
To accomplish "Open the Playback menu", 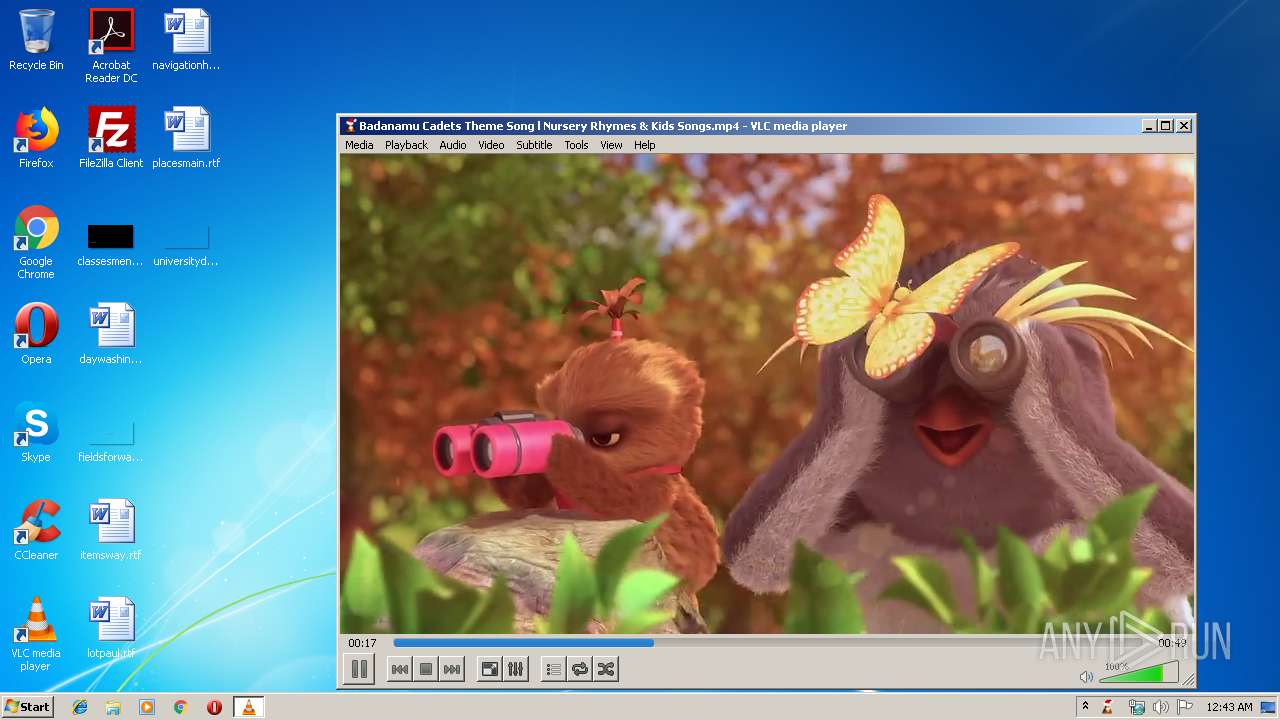I will [406, 145].
